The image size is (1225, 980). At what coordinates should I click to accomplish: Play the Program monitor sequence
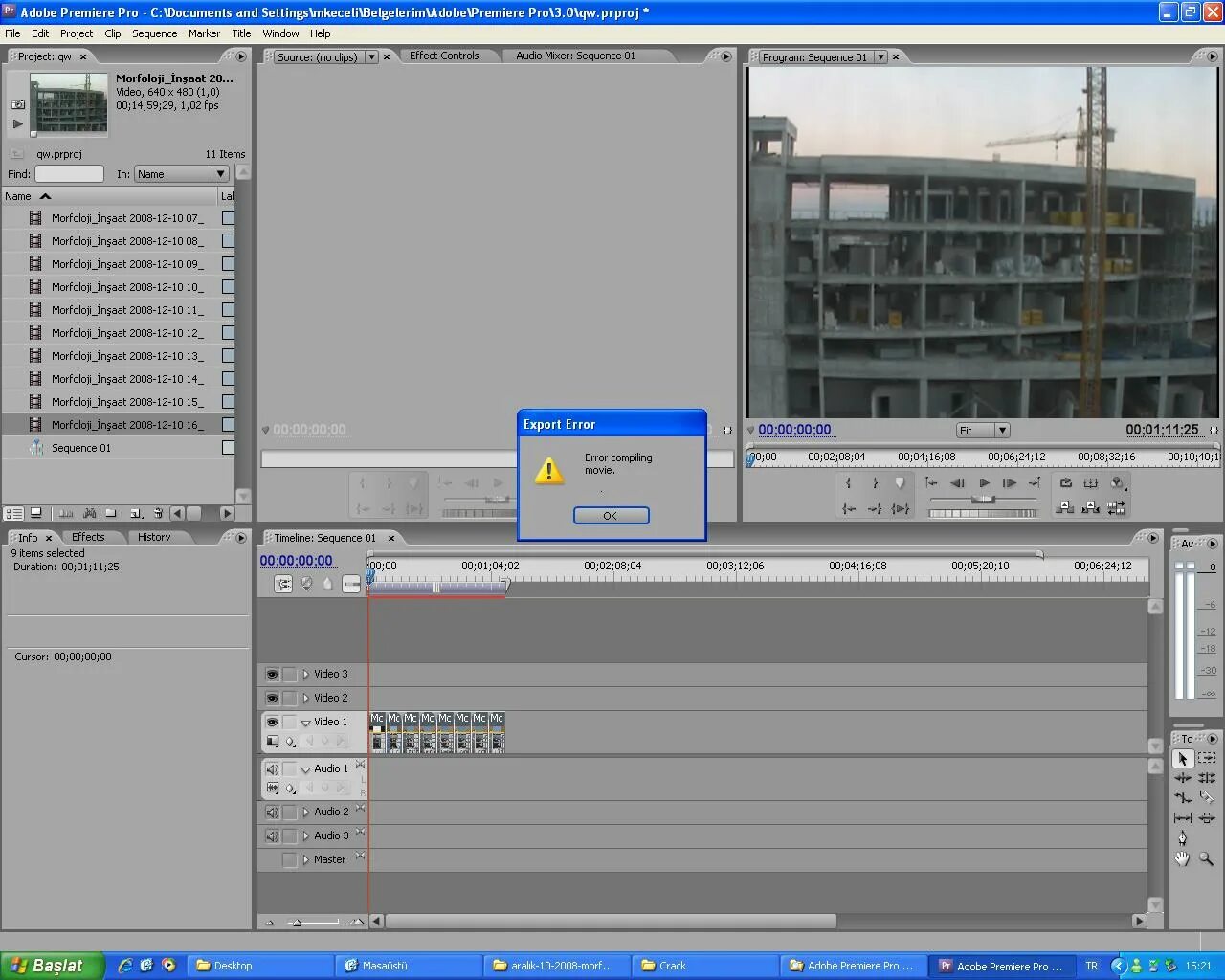click(984, 483)
